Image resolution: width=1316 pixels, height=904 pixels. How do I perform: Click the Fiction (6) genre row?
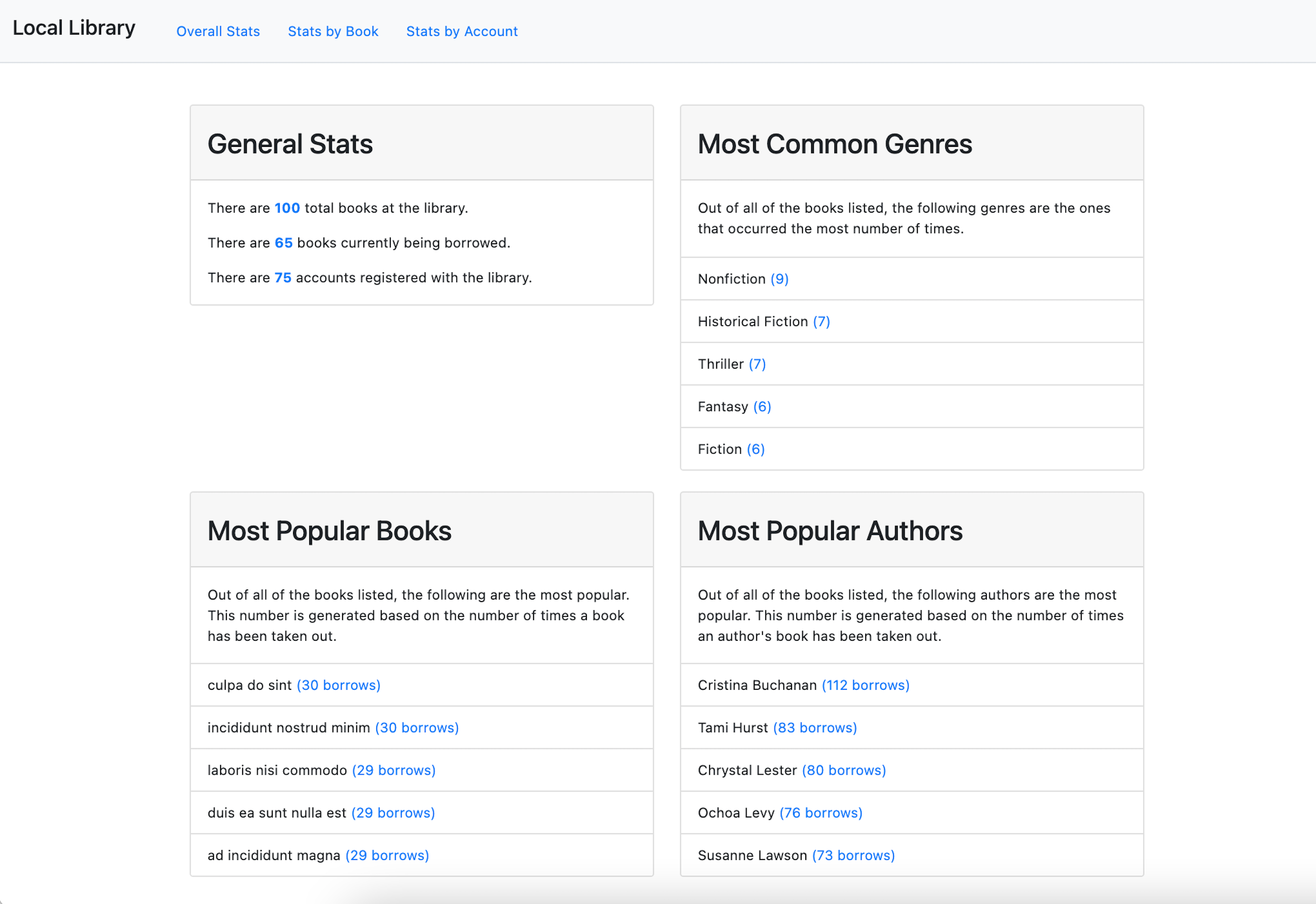[x=911, y=448]
